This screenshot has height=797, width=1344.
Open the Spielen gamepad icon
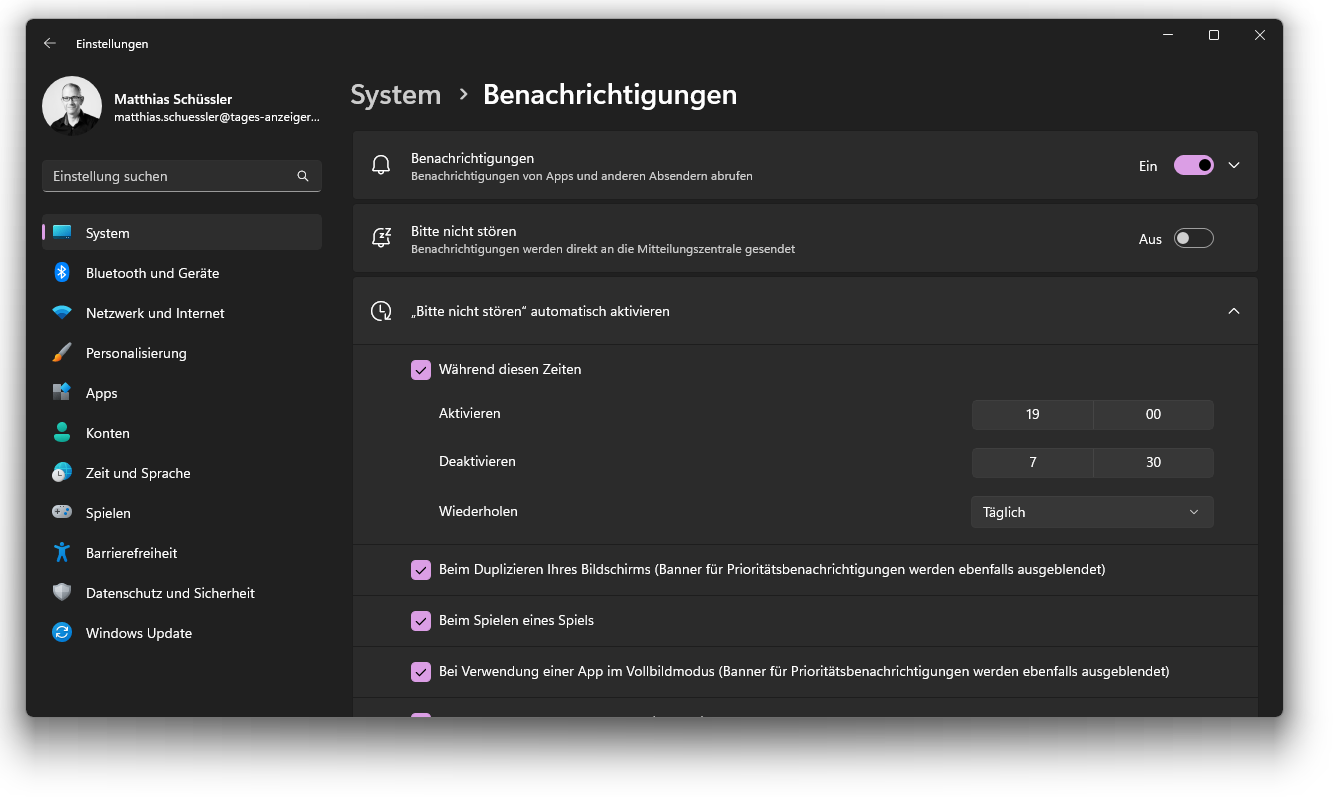click(x=62, y=513)
